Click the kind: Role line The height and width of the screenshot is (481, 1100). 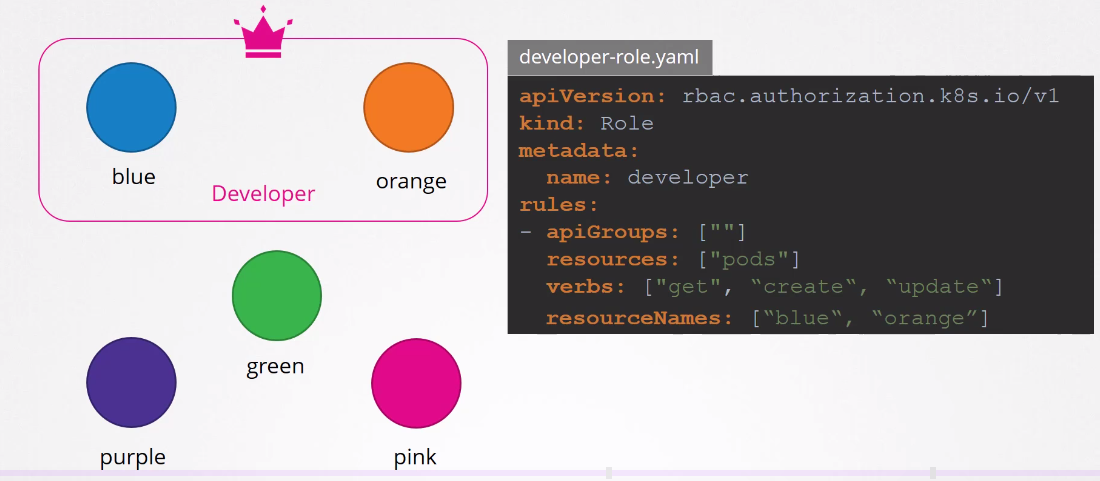coord(586,124)
